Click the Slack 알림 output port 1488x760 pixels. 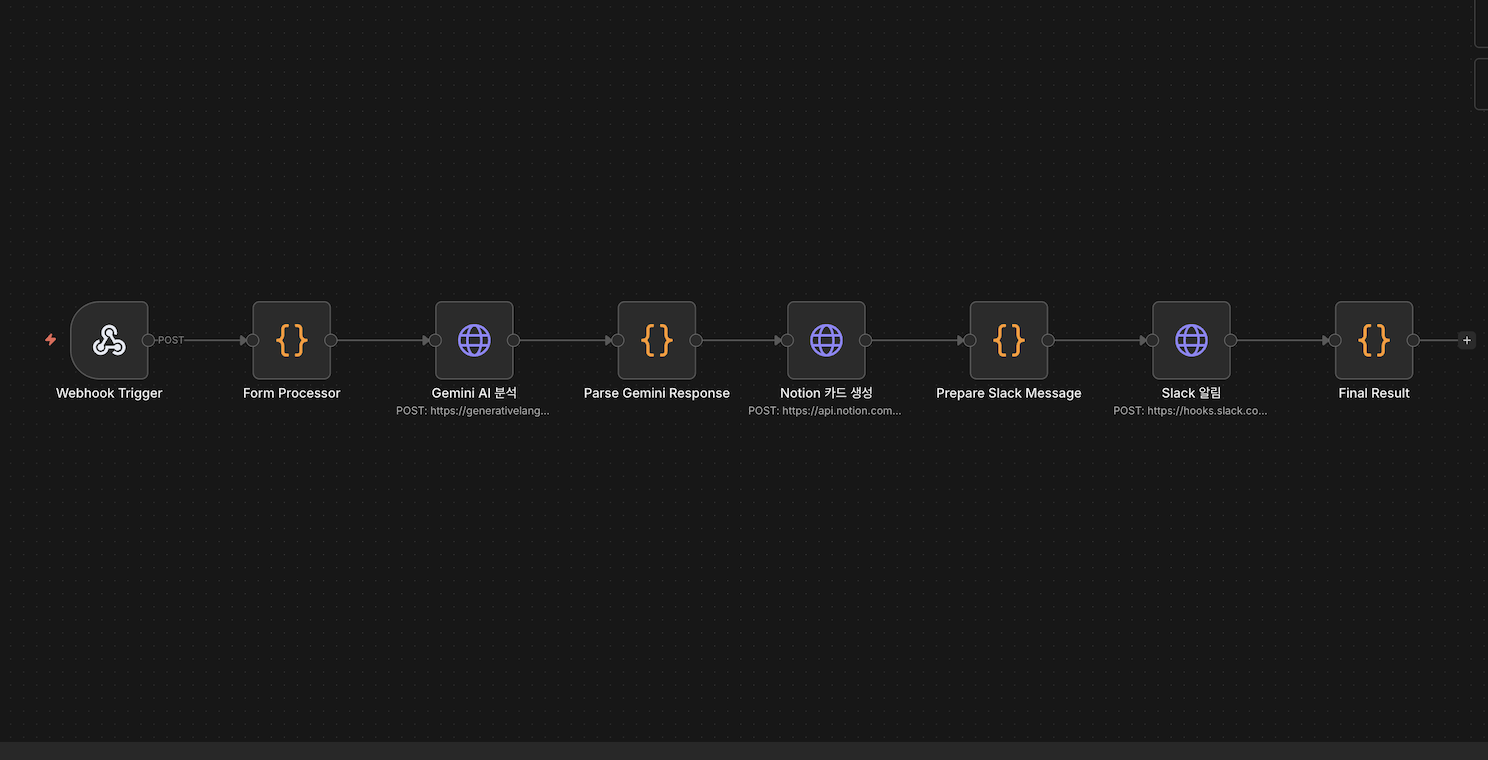point(1231,340)
